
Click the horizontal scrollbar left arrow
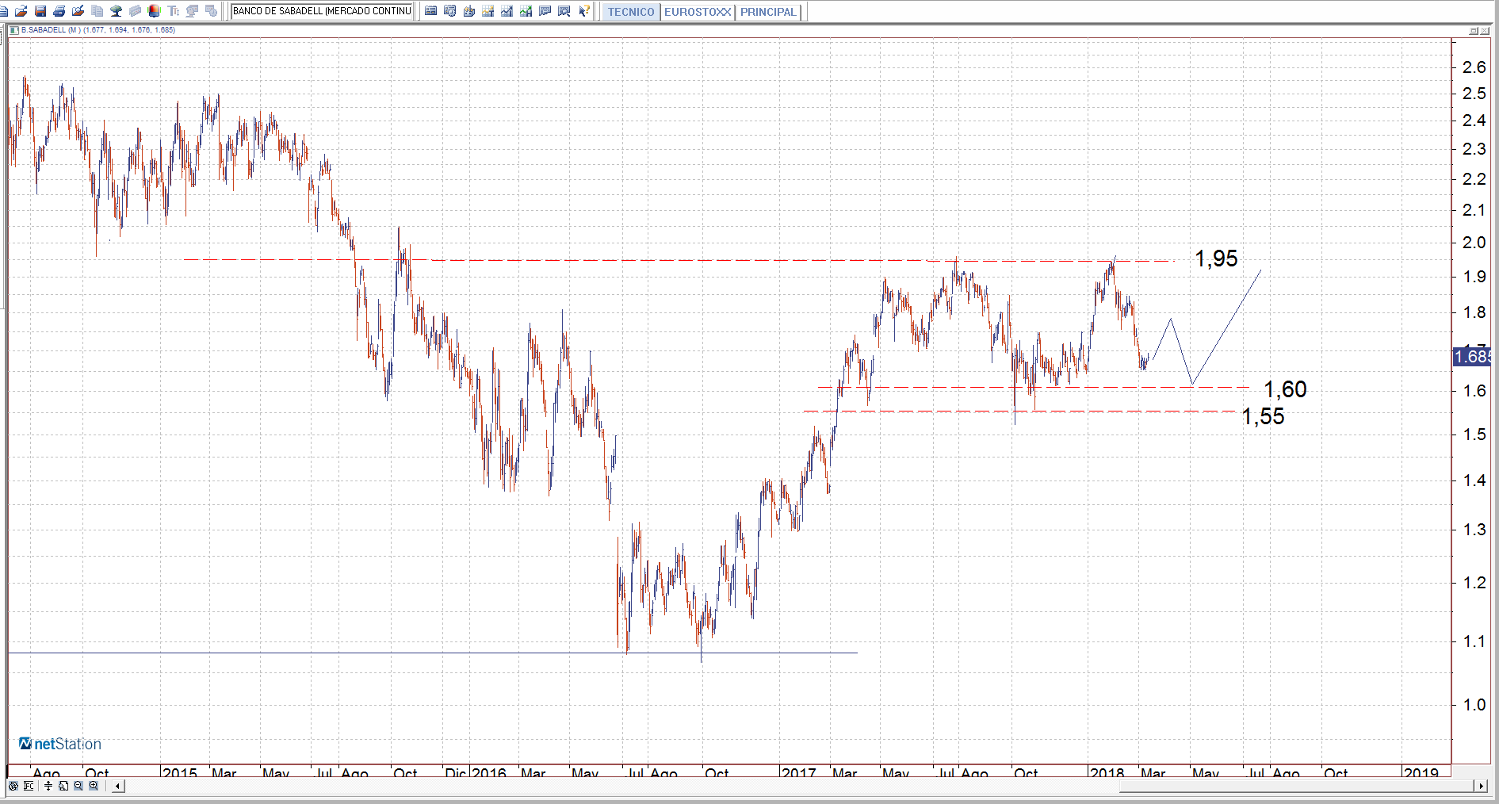(118, 787)
